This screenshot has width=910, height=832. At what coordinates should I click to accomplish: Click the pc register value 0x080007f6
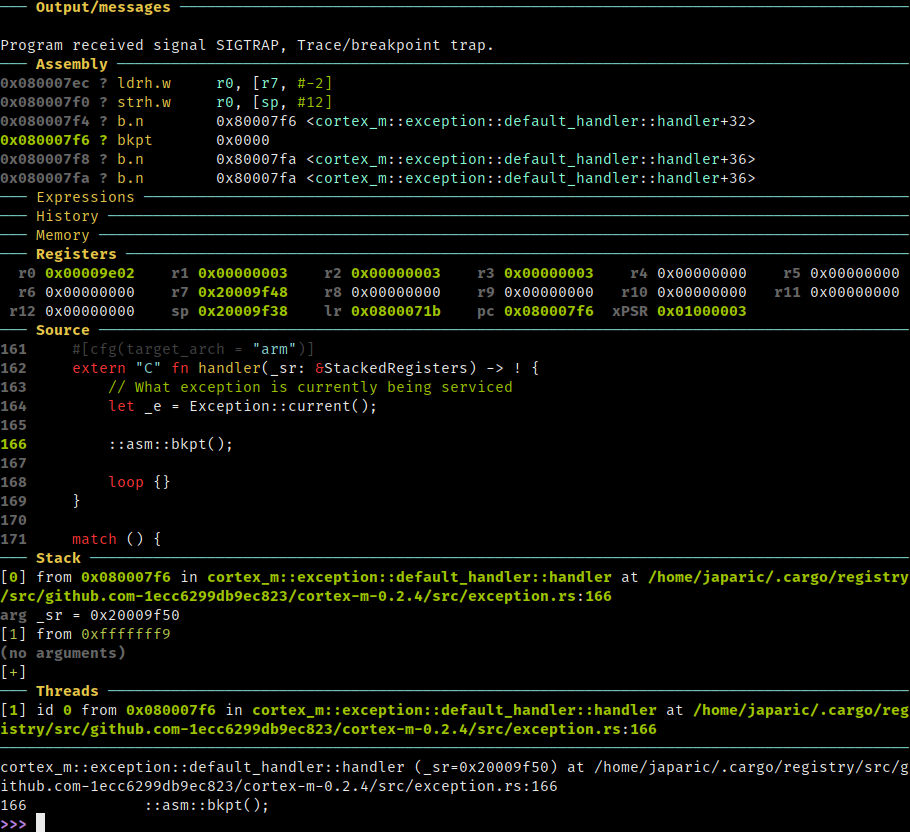[548, 312]
